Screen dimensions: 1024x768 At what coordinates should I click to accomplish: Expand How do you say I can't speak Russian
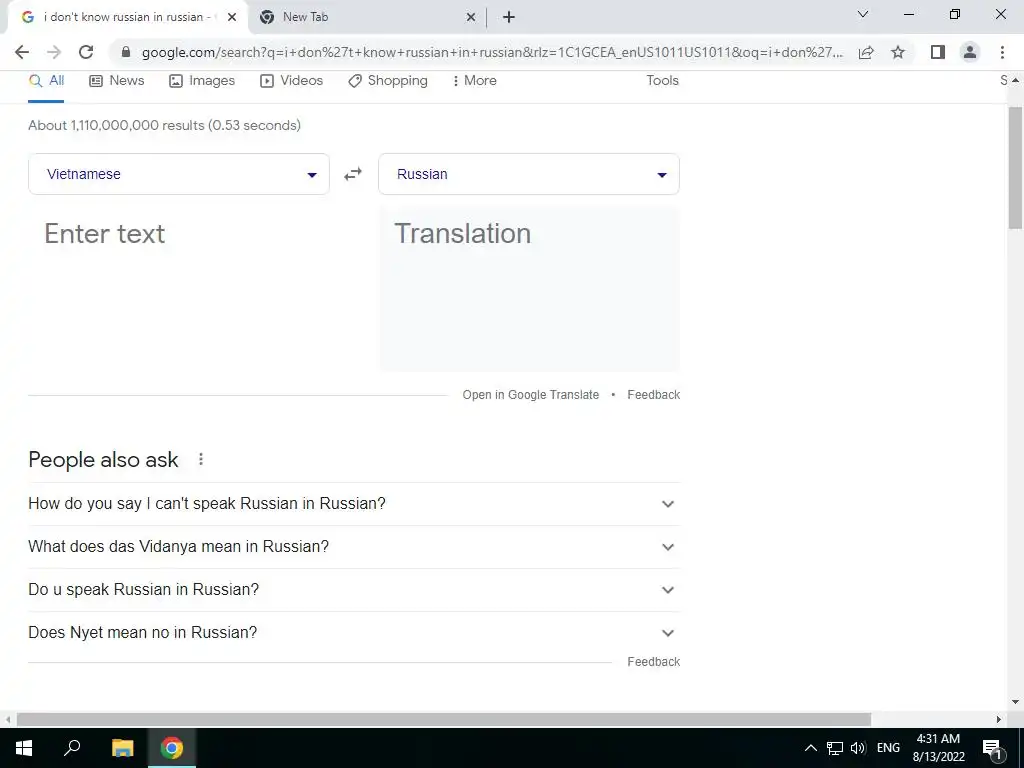pos(354,504)
